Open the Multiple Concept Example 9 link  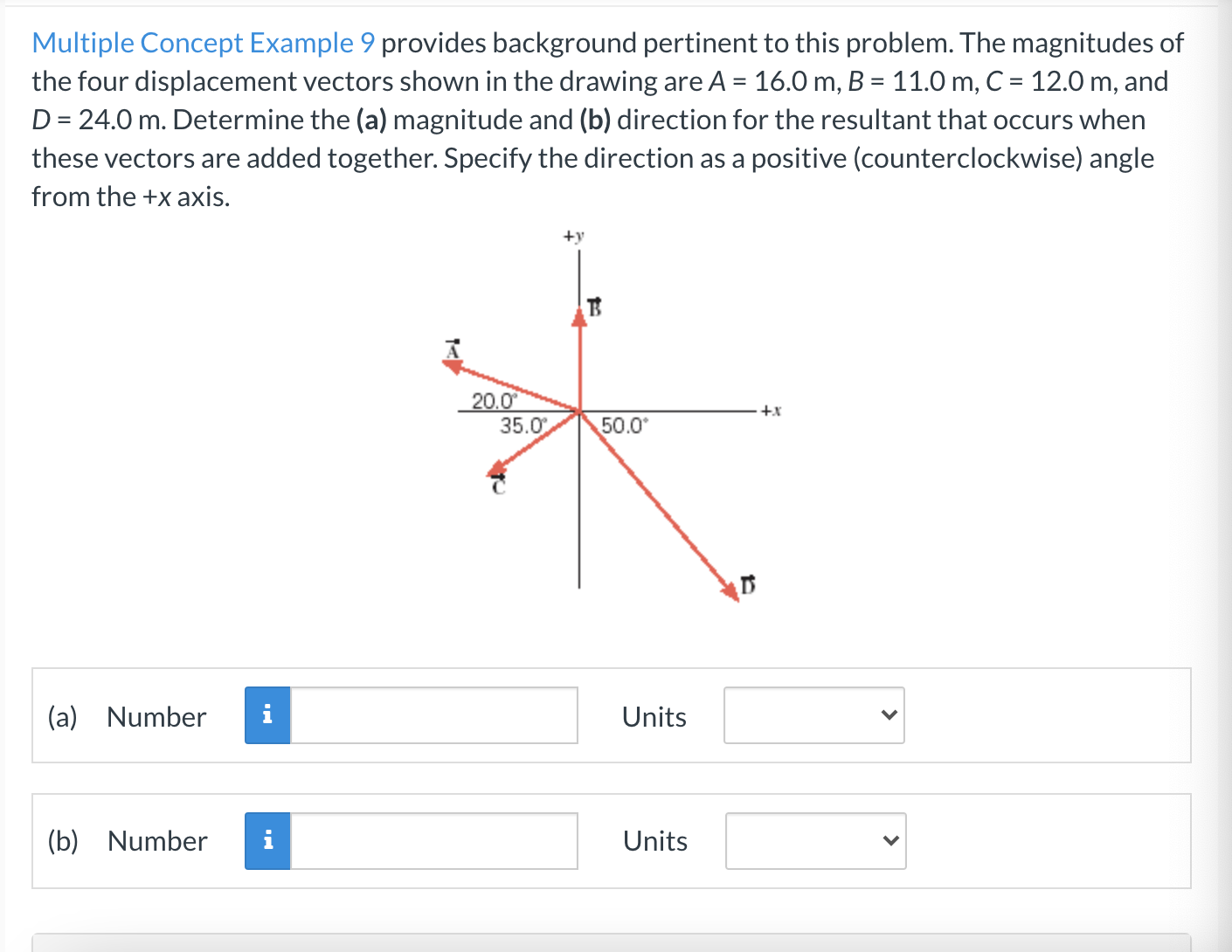(201, 42)
